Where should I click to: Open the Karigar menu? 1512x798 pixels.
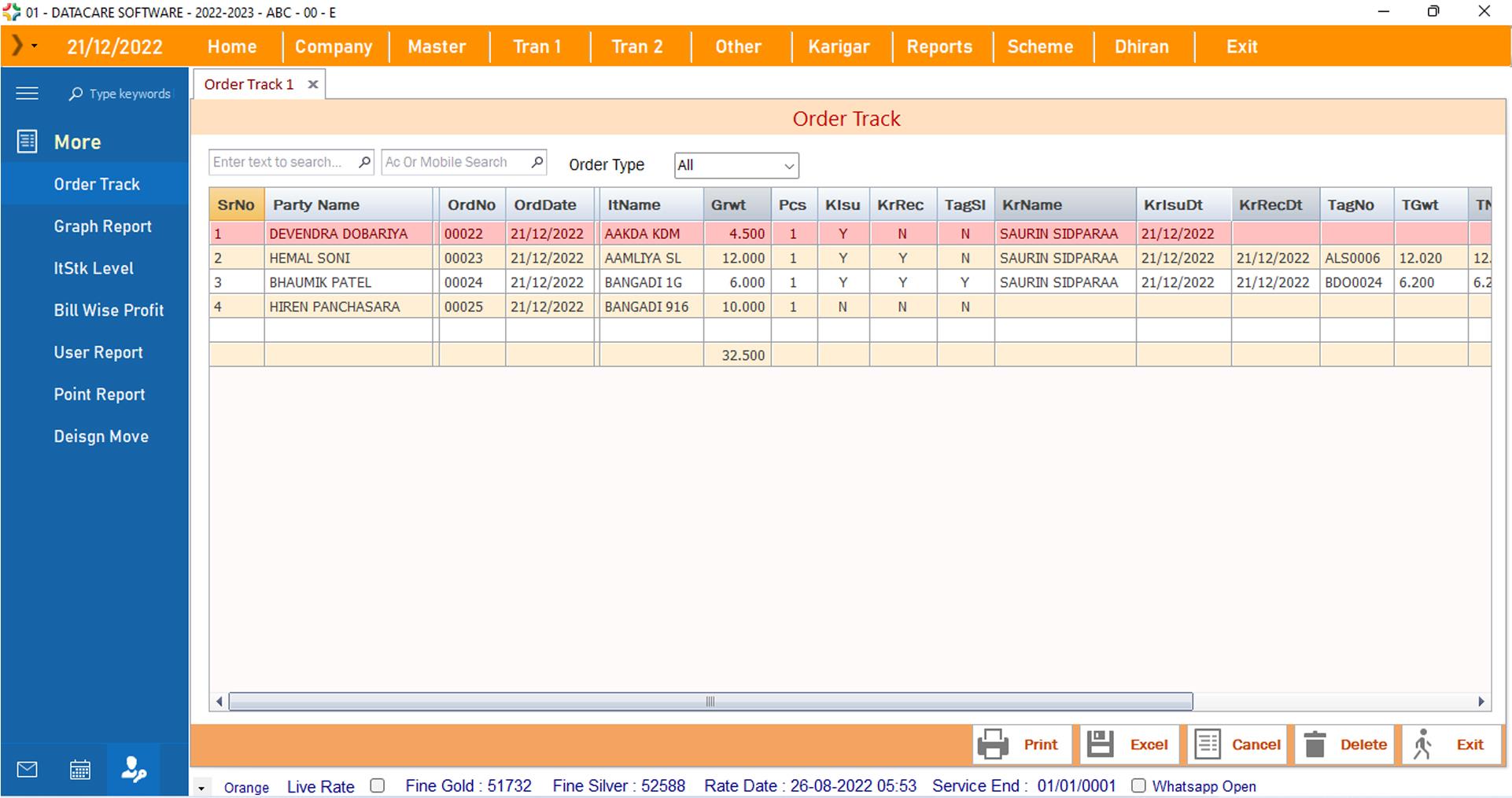click(x=839, y=46)
